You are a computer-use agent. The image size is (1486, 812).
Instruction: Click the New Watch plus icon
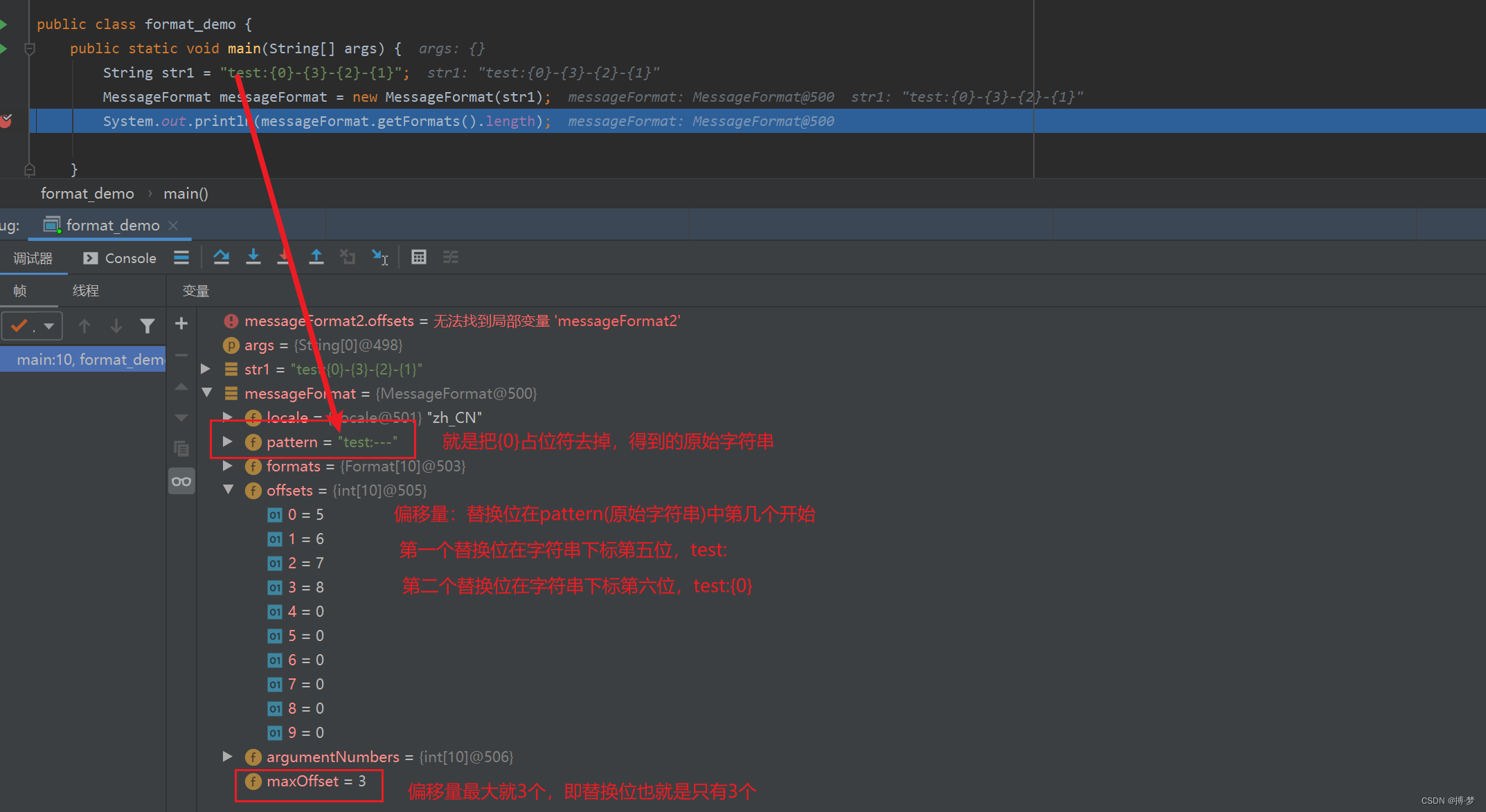point(181,323)
